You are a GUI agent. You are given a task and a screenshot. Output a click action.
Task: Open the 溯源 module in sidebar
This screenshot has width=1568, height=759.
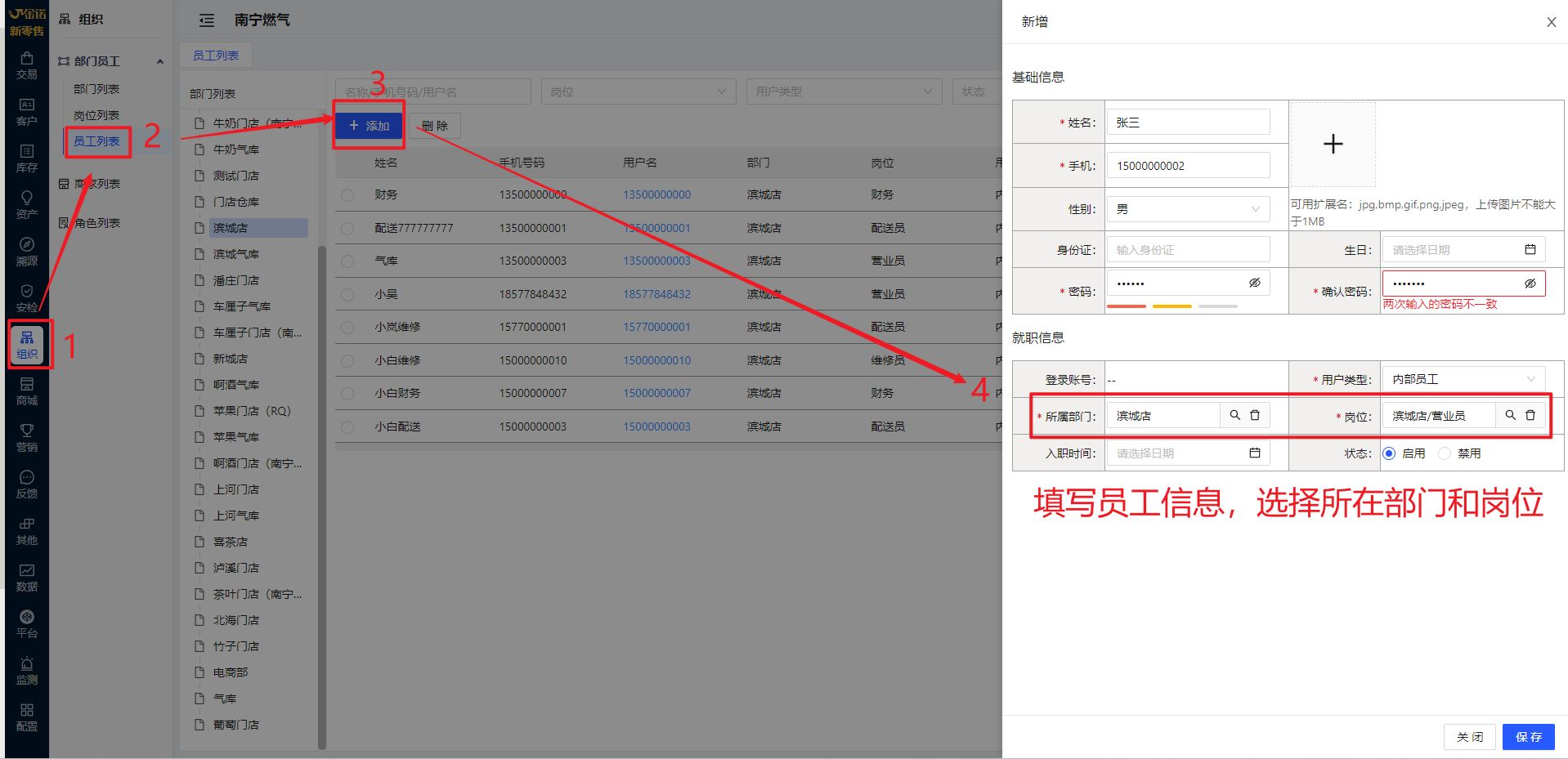[27, 252]
